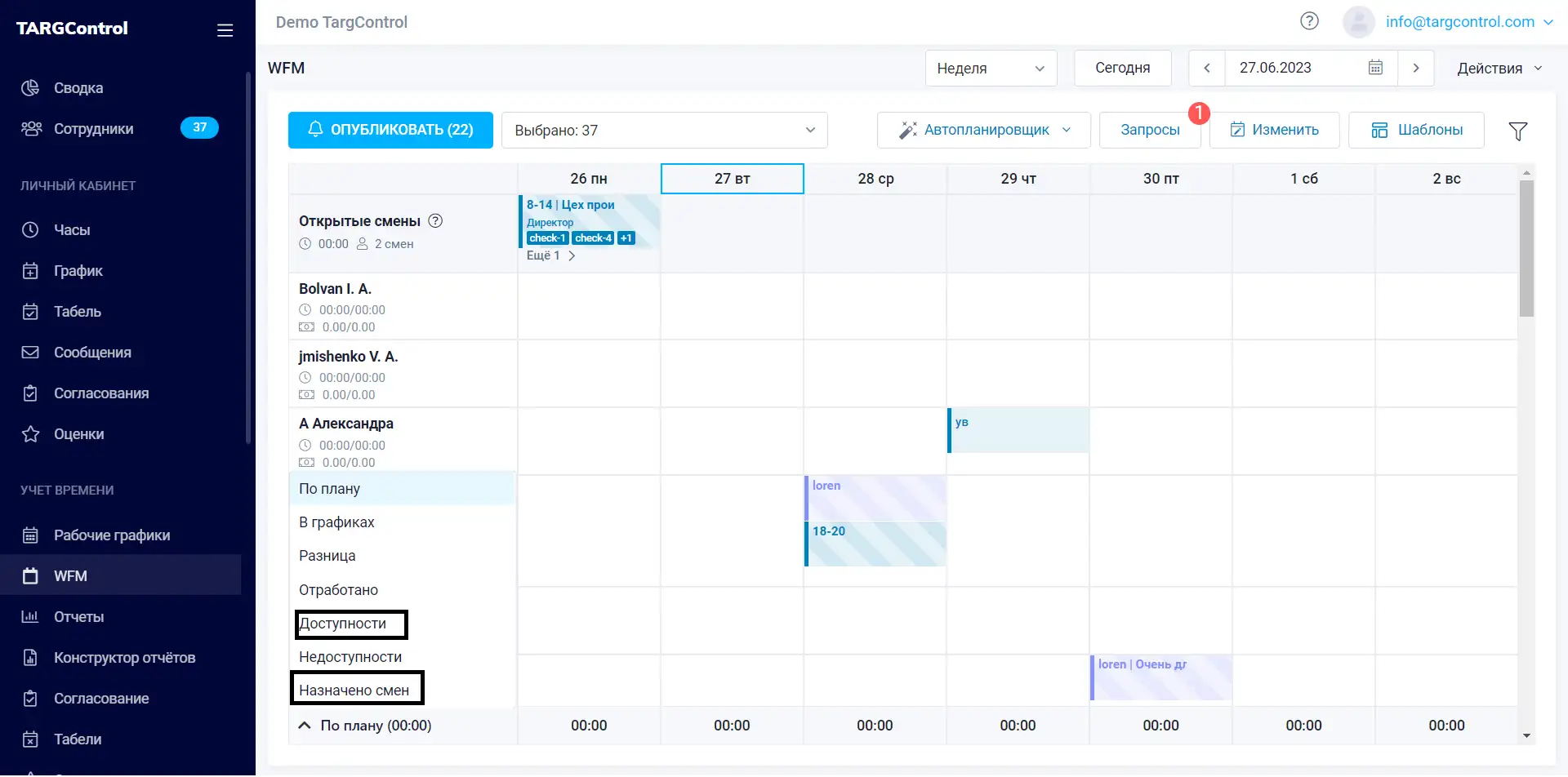Open the loren shift on Wednesday
Viewport: 1568px width, 777px height.
pyautogui.click(x=875, y=499)
